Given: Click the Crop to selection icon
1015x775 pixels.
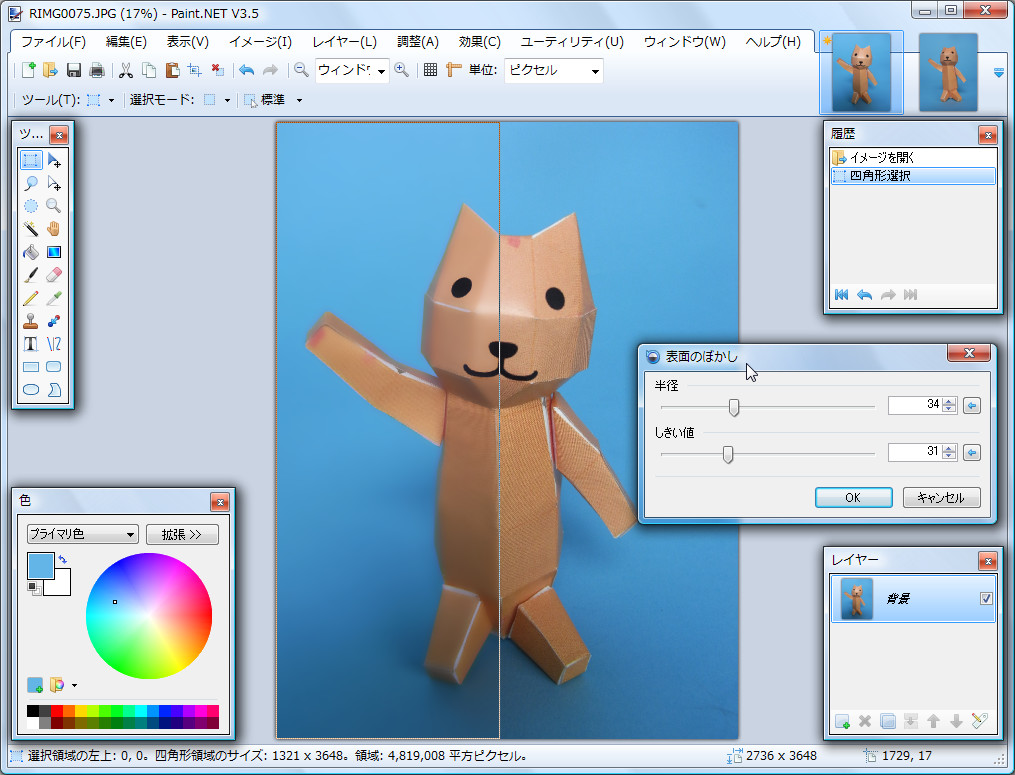Looking at the screenshot, I should tap(195, 70).
